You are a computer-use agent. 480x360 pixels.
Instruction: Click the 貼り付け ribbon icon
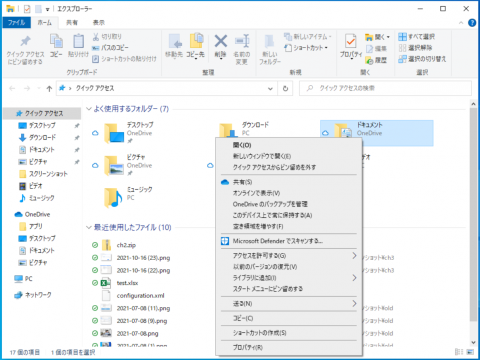[78, 41]
